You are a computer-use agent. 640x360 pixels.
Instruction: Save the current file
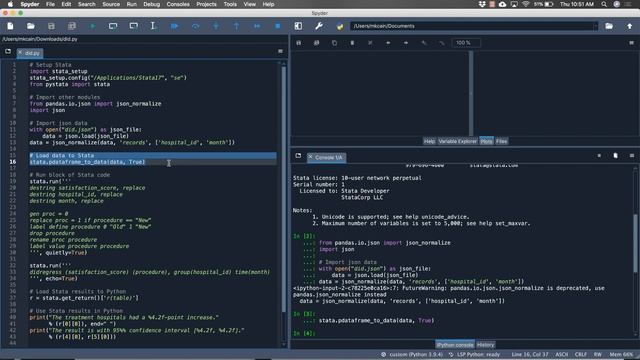coord(51,26)
